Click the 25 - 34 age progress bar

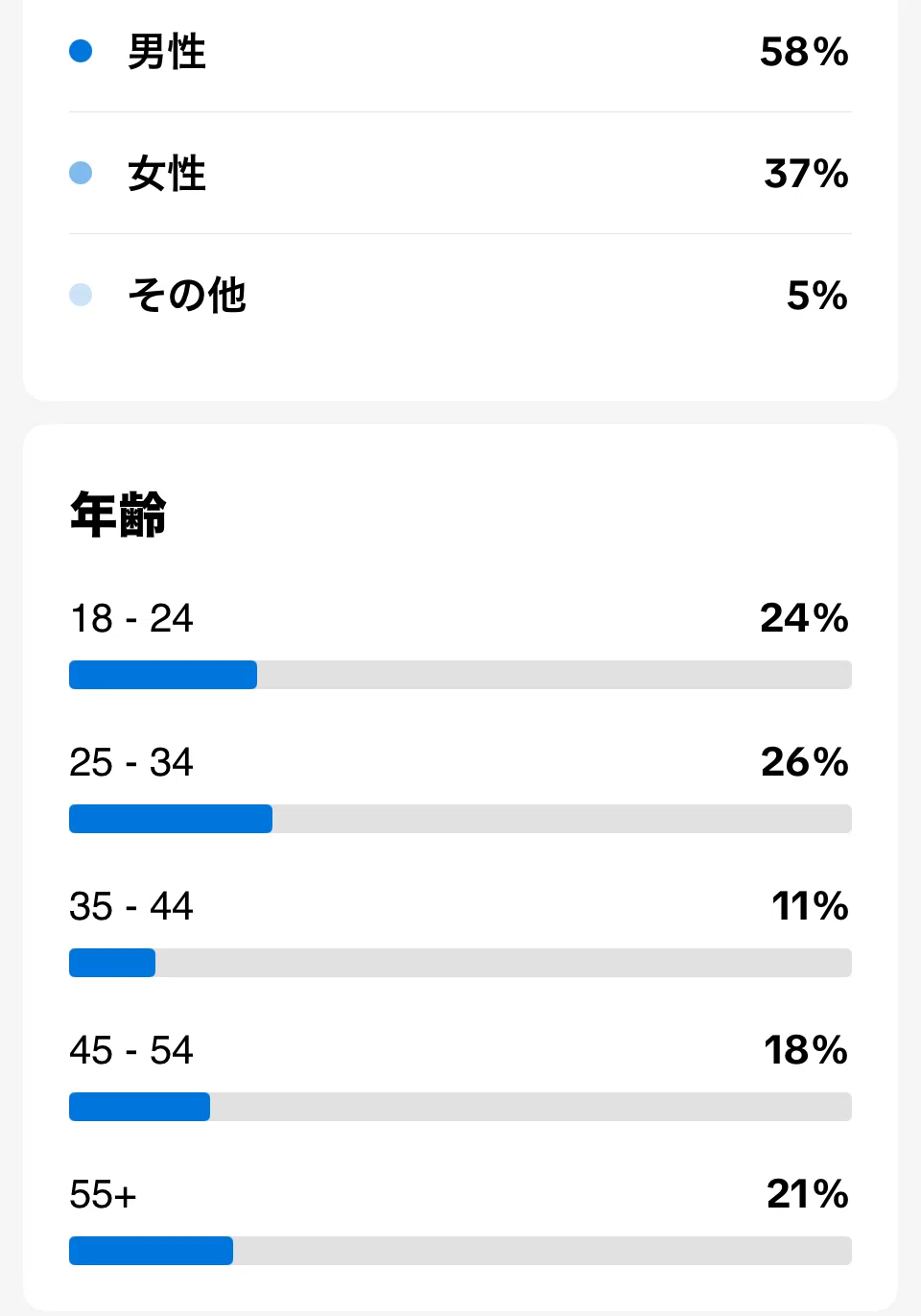pos(460,819)
